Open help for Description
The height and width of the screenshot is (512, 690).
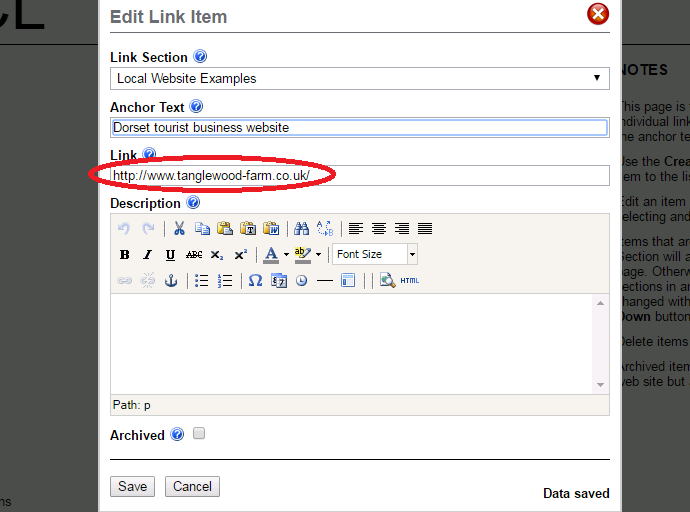click(x=193, y=202)
